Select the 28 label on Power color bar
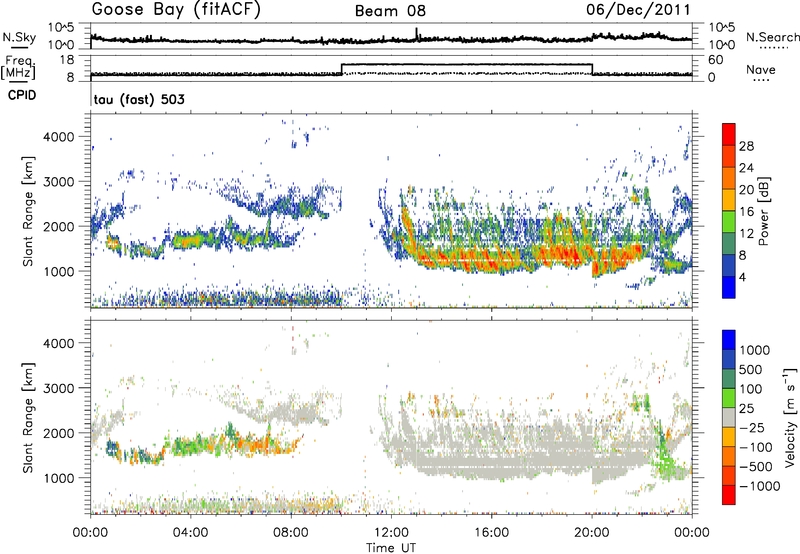The height and width of the screenshot is (554, 800). point(746,146)
